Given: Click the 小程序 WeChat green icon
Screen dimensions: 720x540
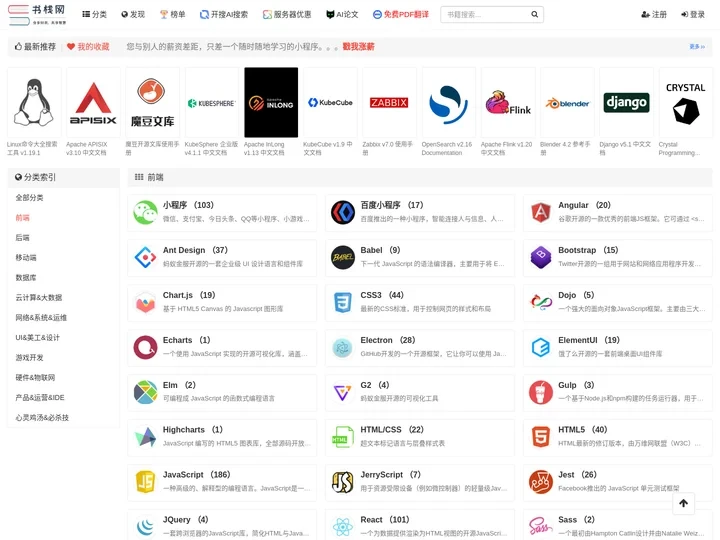Looking at the screenshot, I should point(146,213).
